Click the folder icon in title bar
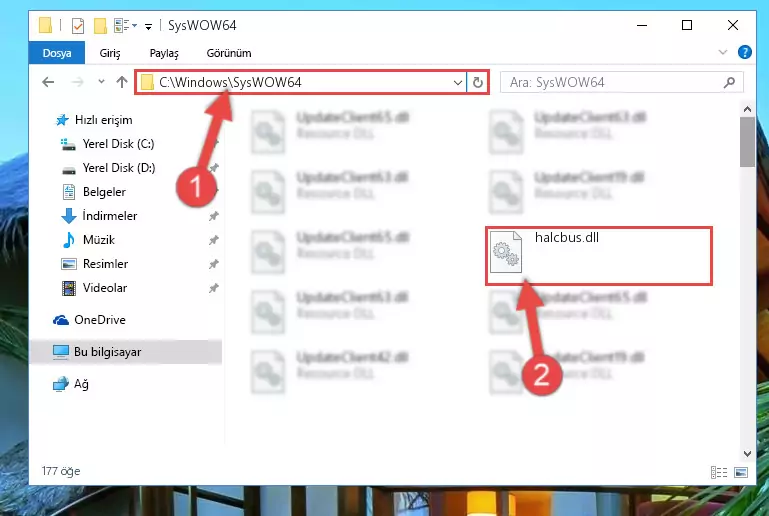Viewport: 769px width, 516px height. pyautogui.click(x=45, y=25)
